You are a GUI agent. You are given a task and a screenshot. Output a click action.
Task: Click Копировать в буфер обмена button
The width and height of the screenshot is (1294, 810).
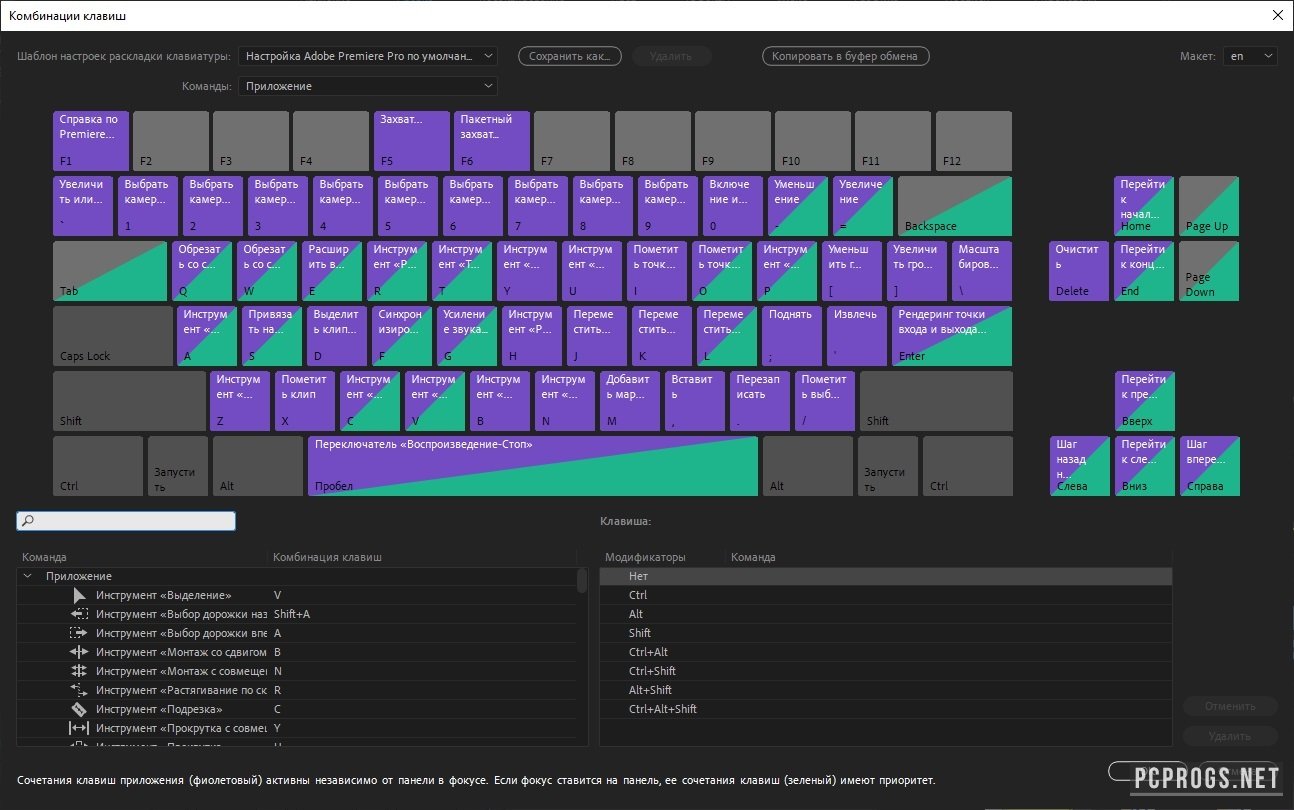point(845,56)
